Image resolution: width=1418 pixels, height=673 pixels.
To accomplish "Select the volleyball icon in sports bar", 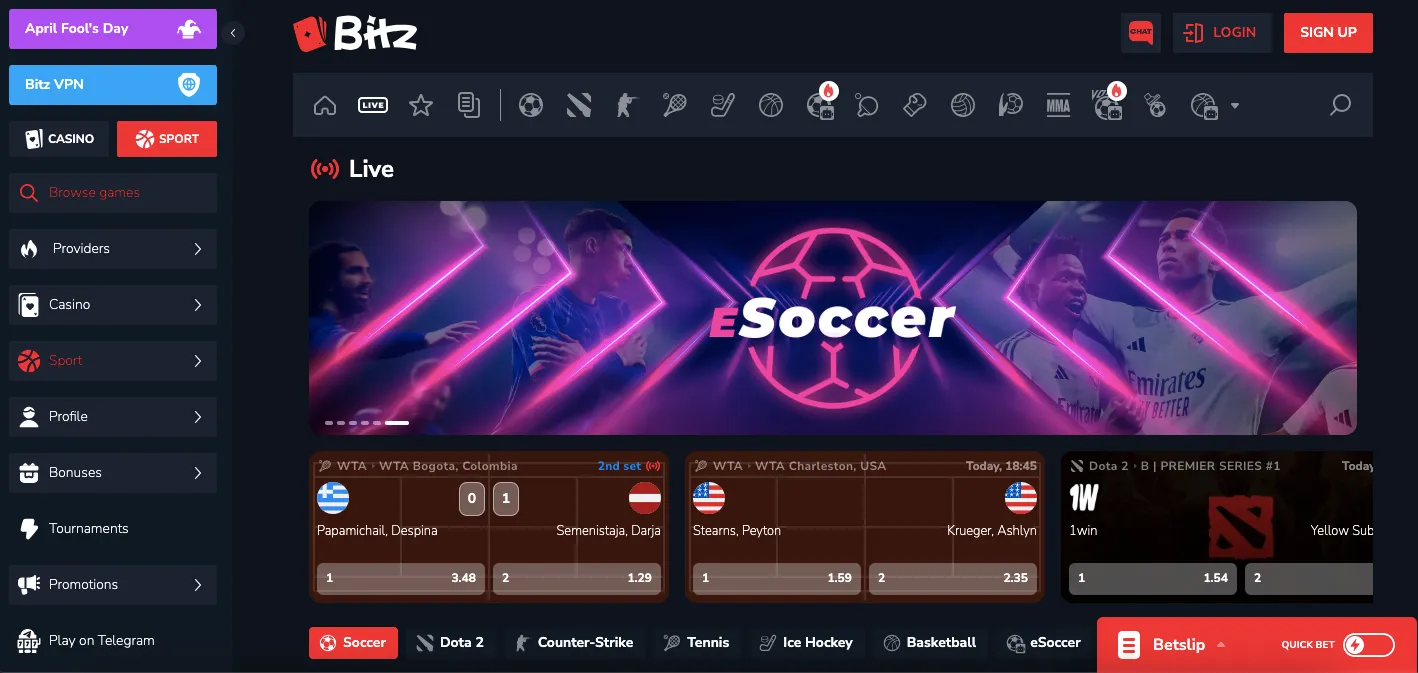I will (963, 105).
